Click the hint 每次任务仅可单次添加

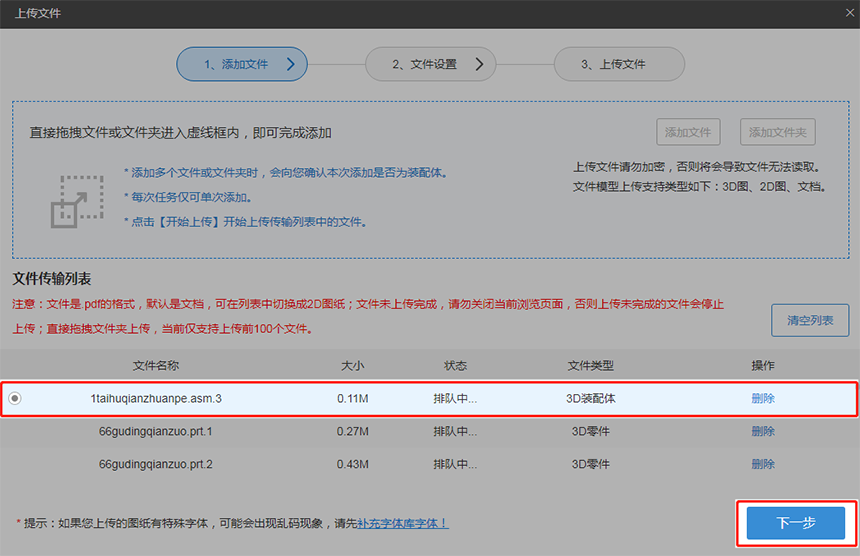pyautogui.click(x=188, y=197)
